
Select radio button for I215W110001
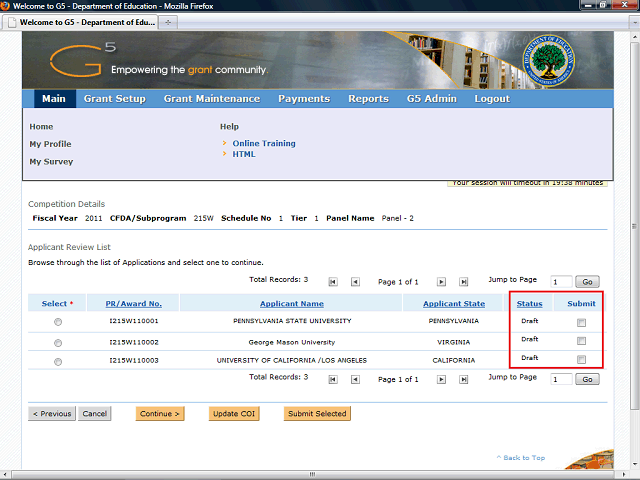pos(57,322)
